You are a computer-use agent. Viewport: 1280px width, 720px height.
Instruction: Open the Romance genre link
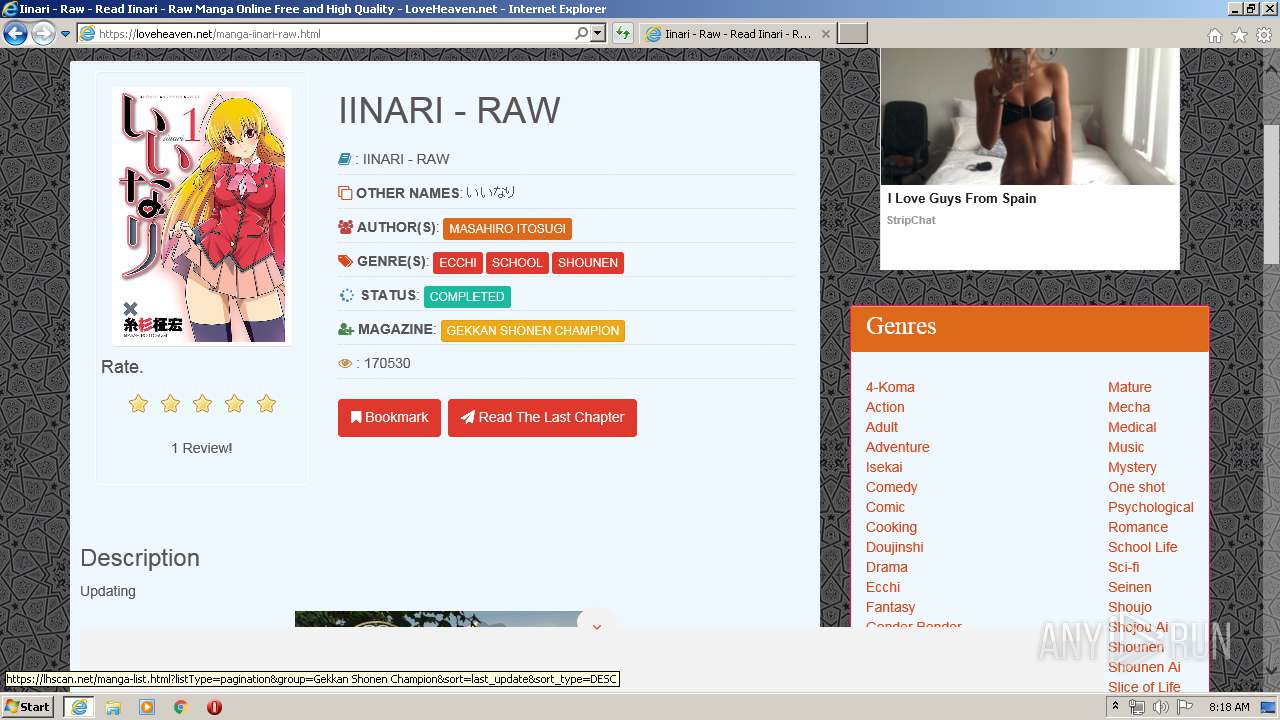point(1138,527)
